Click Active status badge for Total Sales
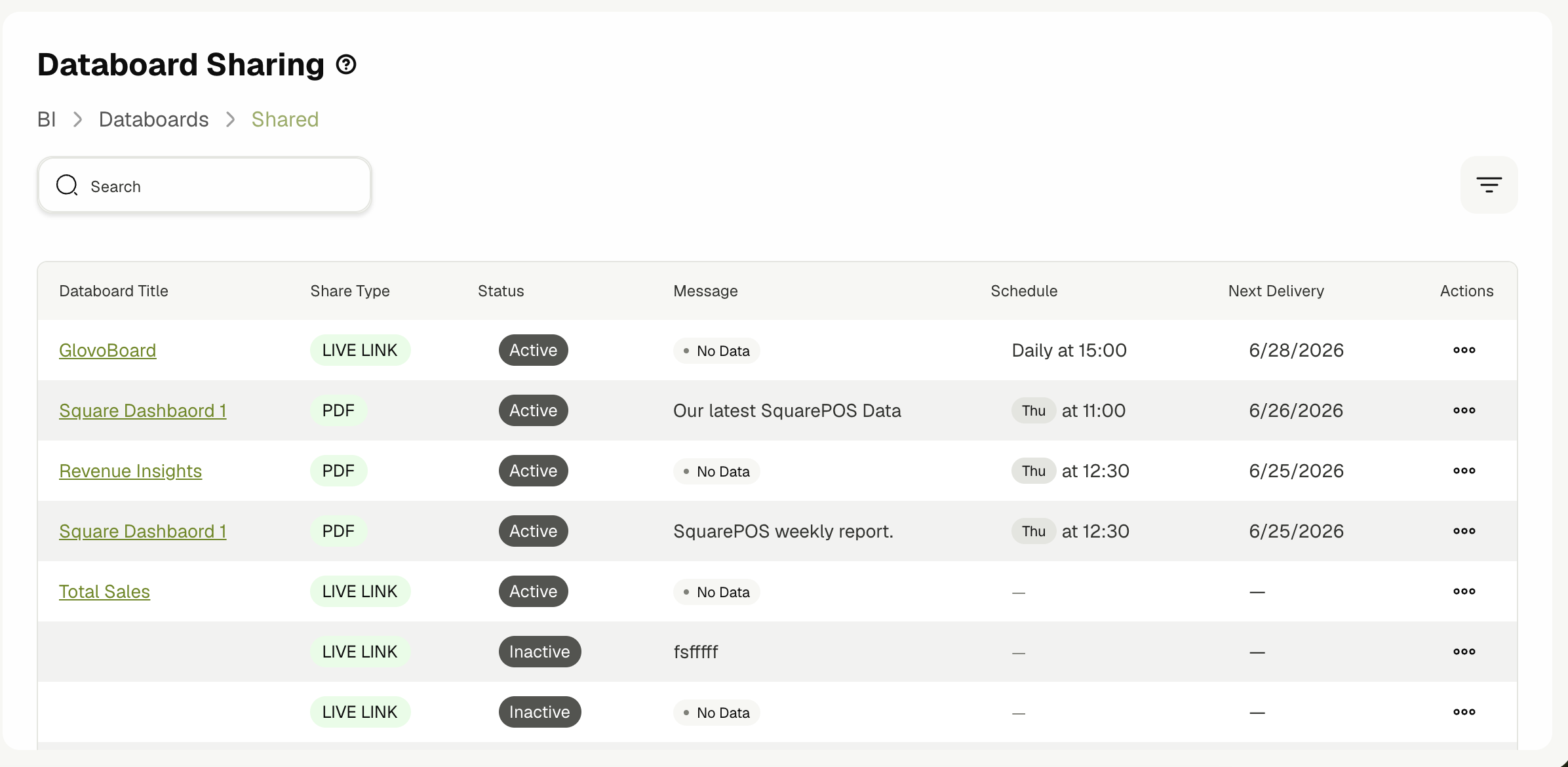1568x767 pixels. coord(533,591)
